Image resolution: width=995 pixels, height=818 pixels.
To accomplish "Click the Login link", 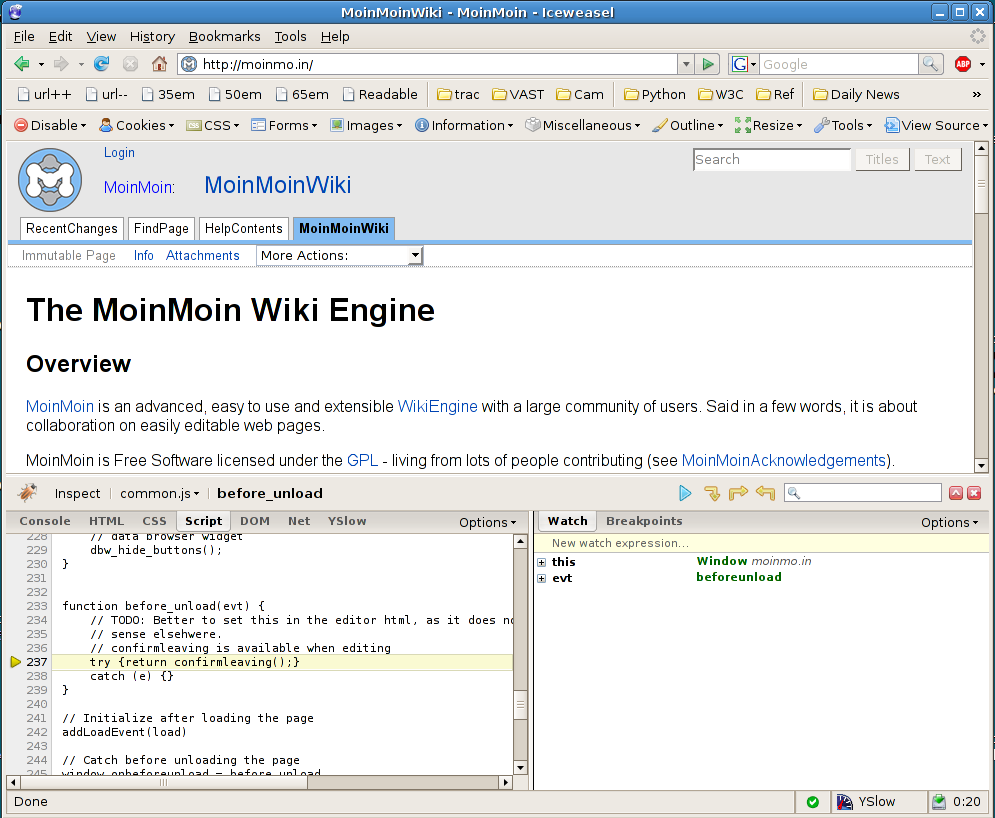I will point(119,153).
